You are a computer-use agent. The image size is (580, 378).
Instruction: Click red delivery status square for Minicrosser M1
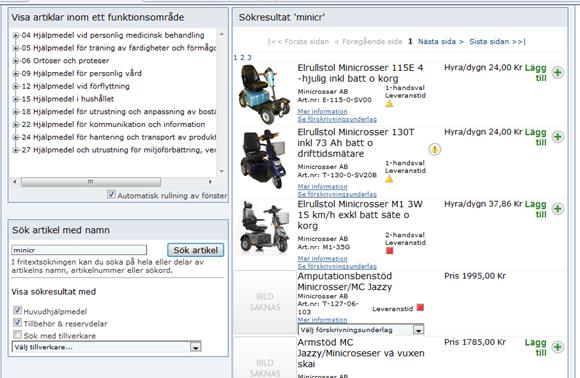pos(390,251)
